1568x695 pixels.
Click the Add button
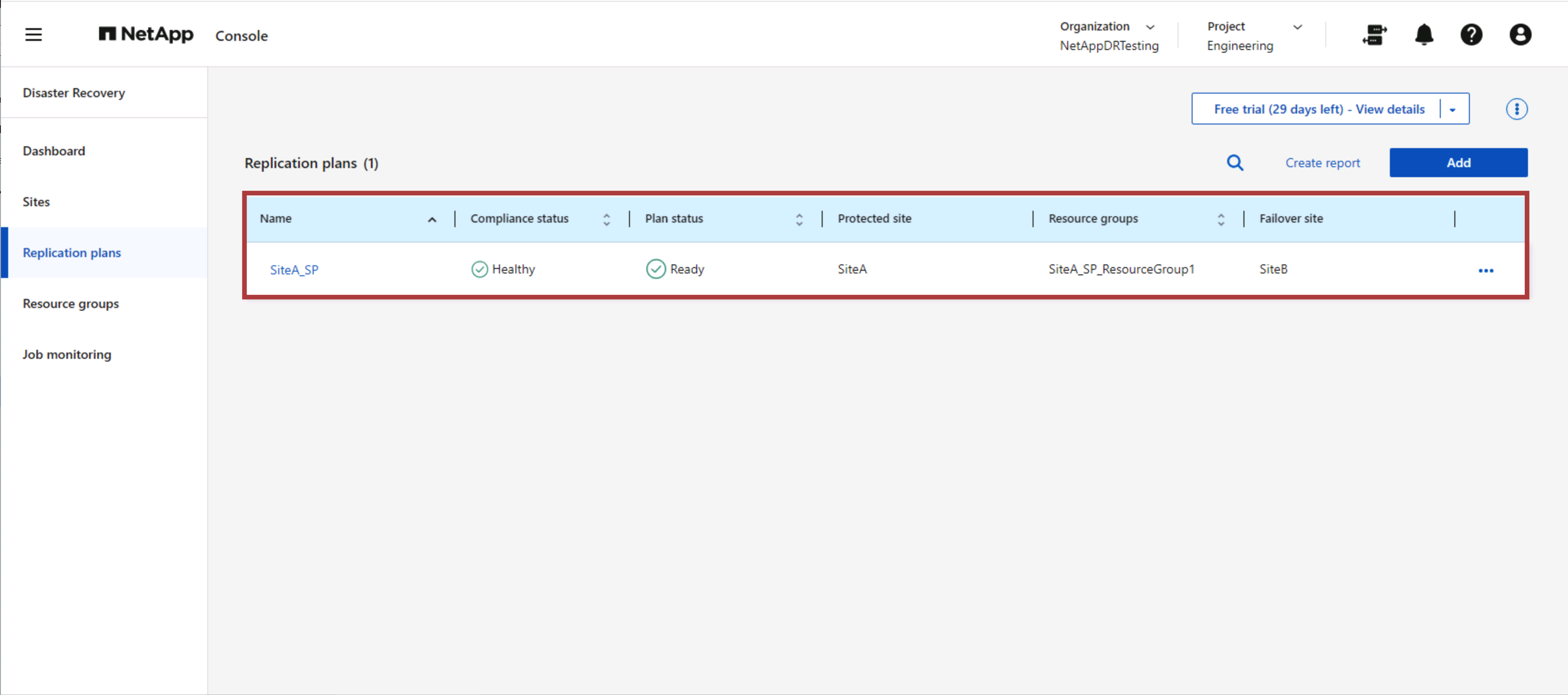(x=1458, y=163)
